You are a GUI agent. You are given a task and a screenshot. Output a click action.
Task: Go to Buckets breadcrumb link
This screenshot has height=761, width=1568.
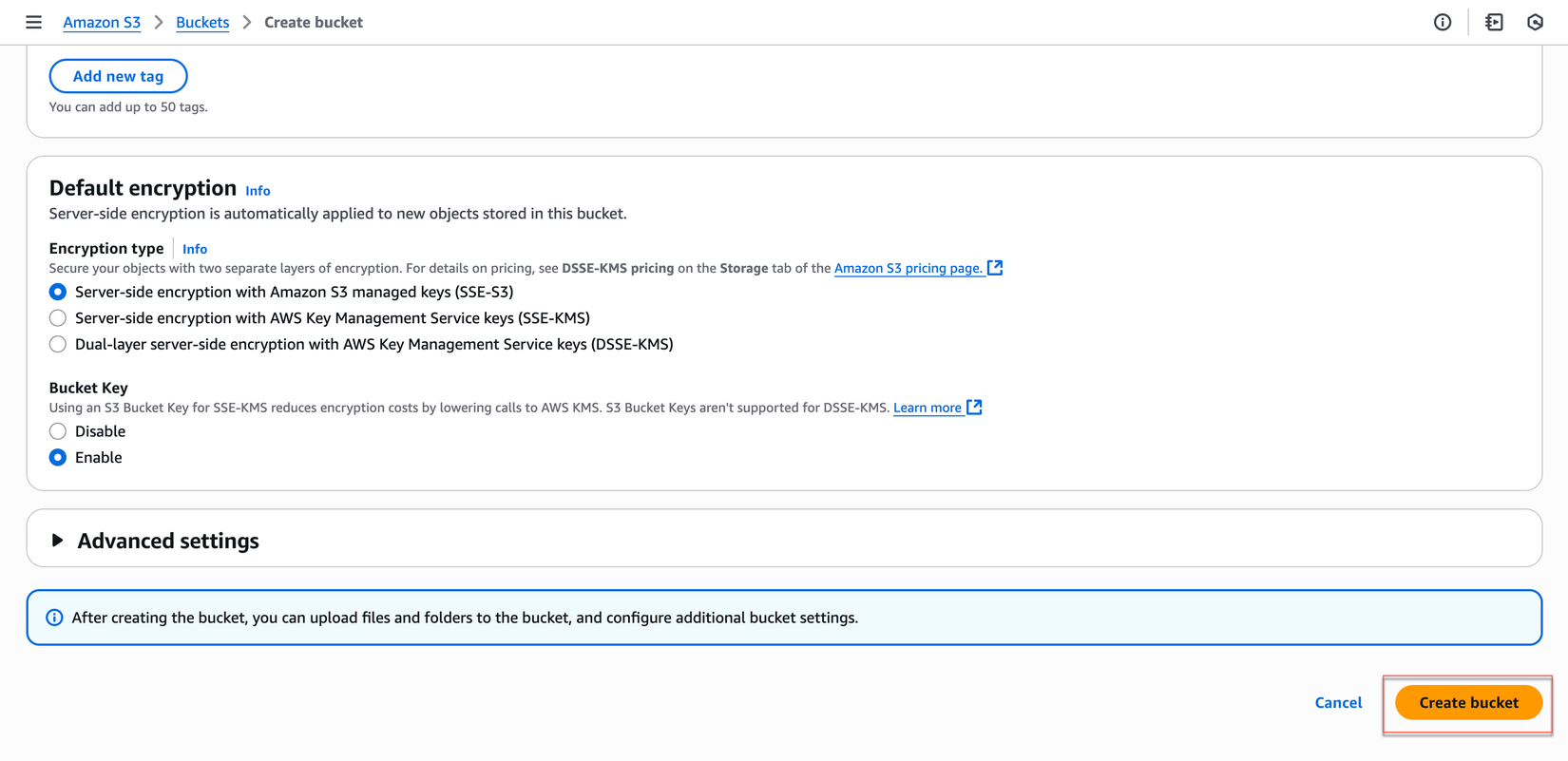pos(202,22)
